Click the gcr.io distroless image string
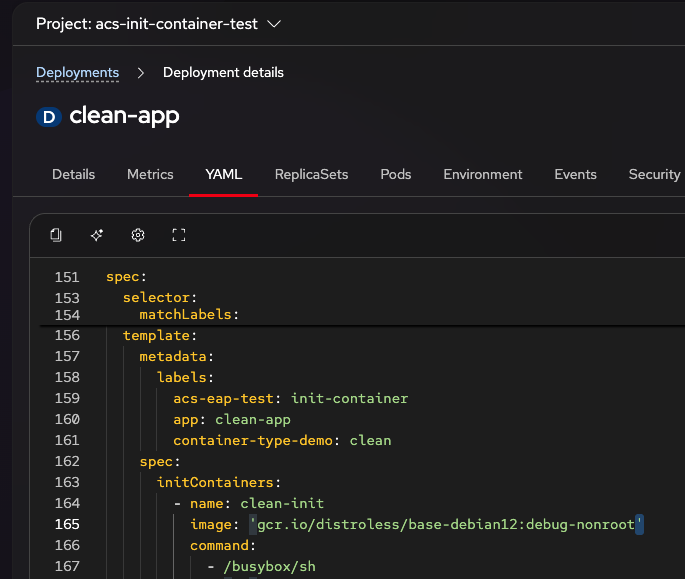The image size is (685, 579). point(446,524)
